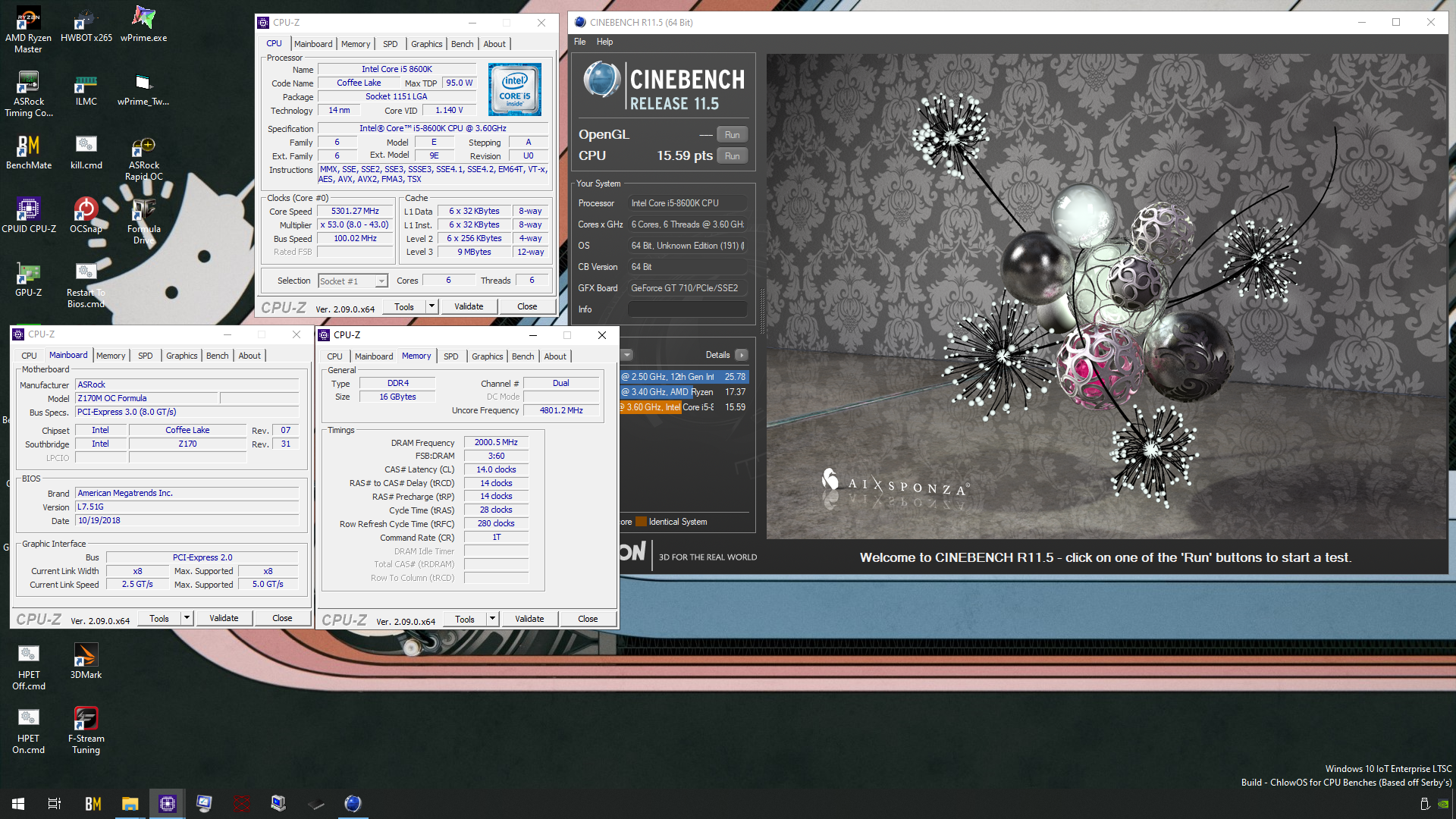Click the red atom taskbar icon

tap(242, 803)
